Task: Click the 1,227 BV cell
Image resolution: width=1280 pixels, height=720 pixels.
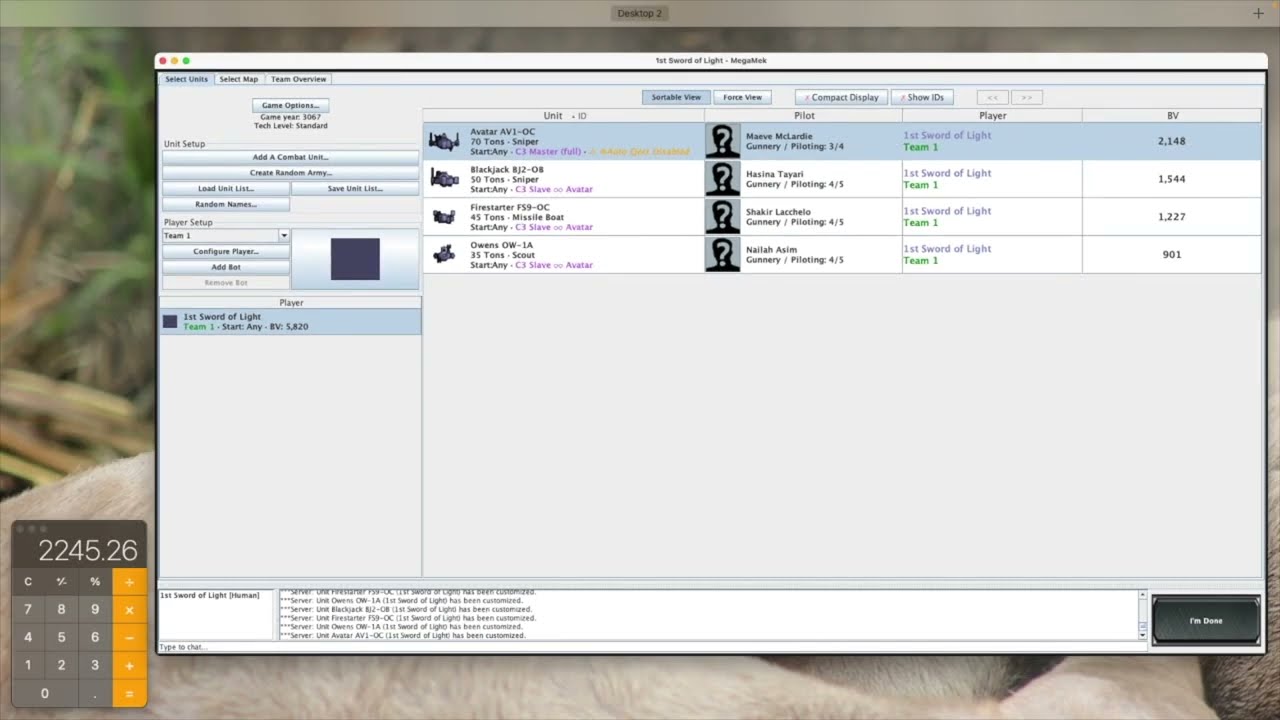Action: [1172, 217]
